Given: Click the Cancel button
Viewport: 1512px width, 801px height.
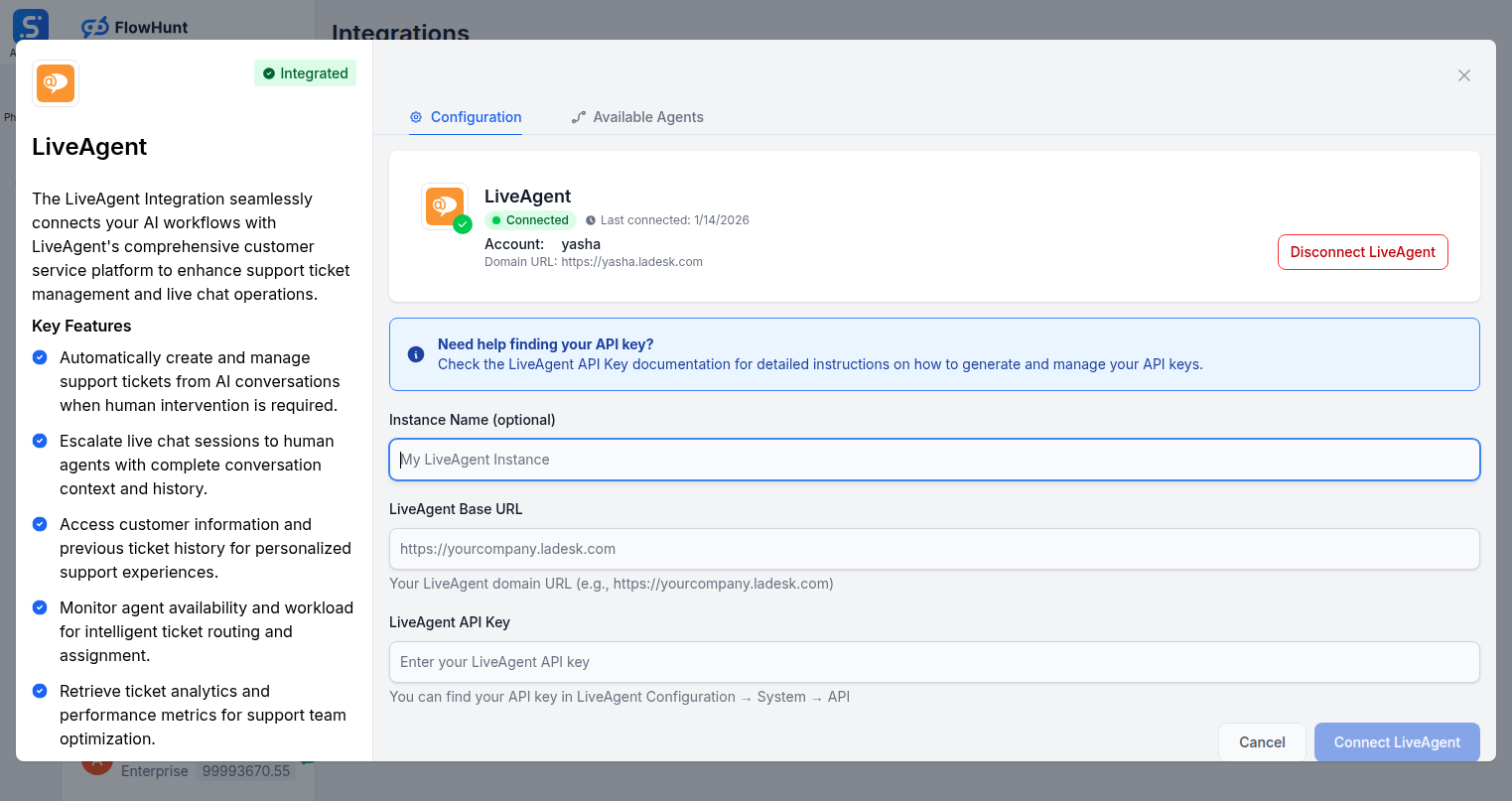Looking at the screenshot, I should coord(1262,741).
